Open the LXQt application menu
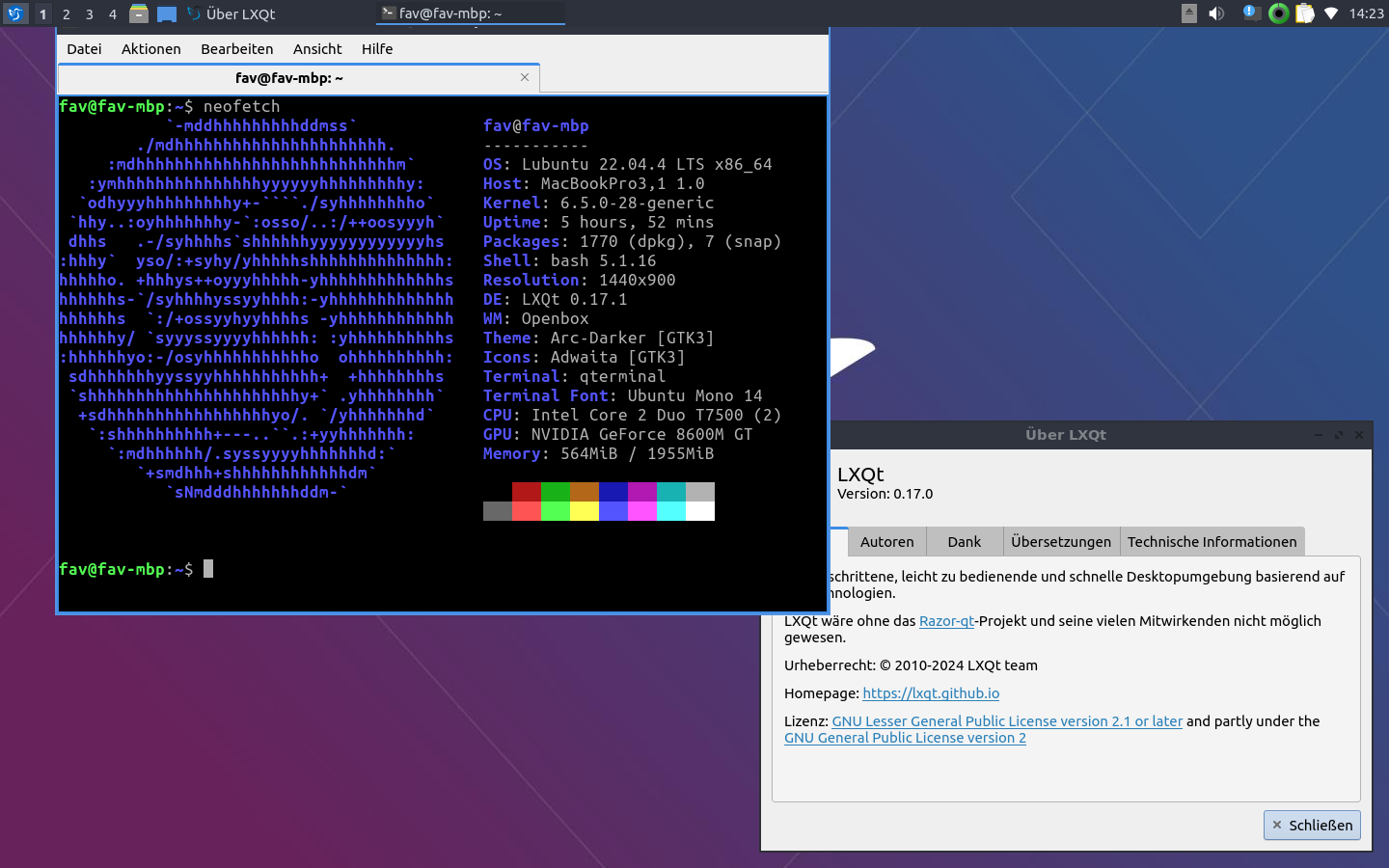The image size is (1389, 868). coord(14,14)
